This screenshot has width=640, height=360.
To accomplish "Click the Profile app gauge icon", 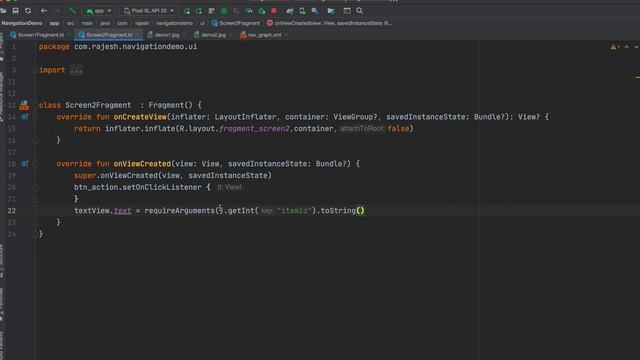I will click(249, 11).
